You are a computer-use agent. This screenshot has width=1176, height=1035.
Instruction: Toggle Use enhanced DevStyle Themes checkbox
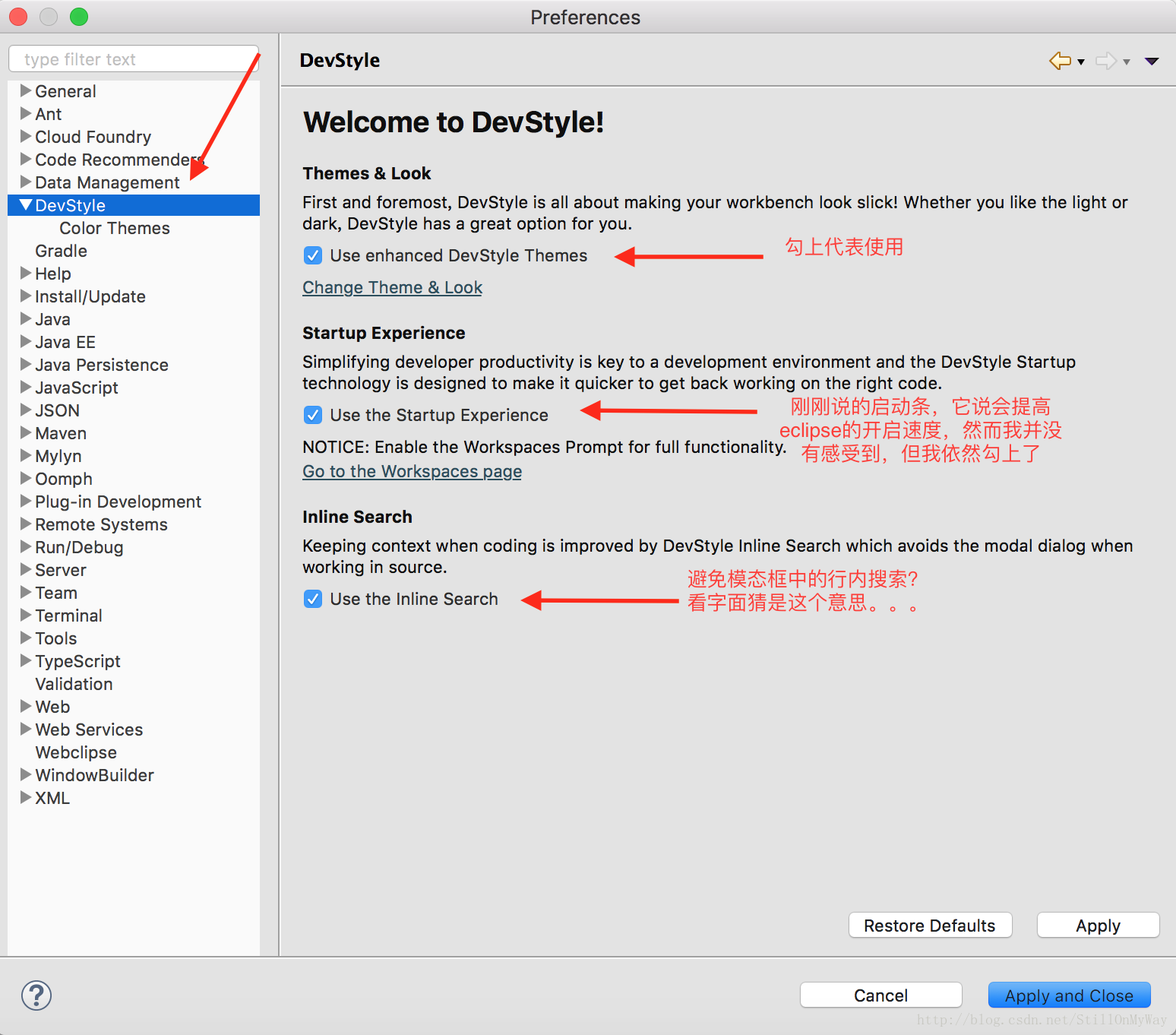pos(313,255)
